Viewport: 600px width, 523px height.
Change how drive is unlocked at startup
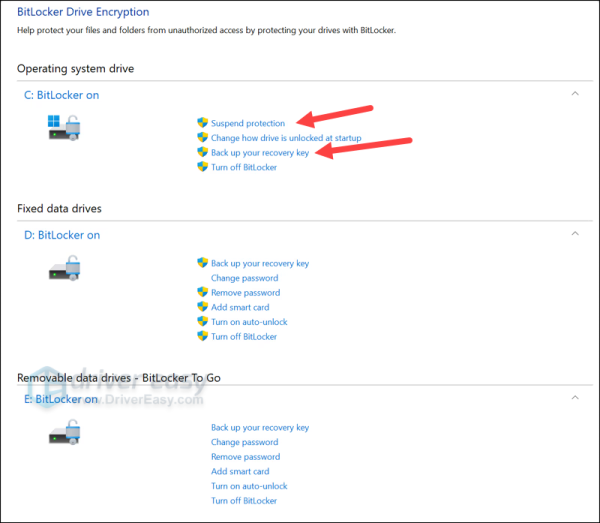286,138
